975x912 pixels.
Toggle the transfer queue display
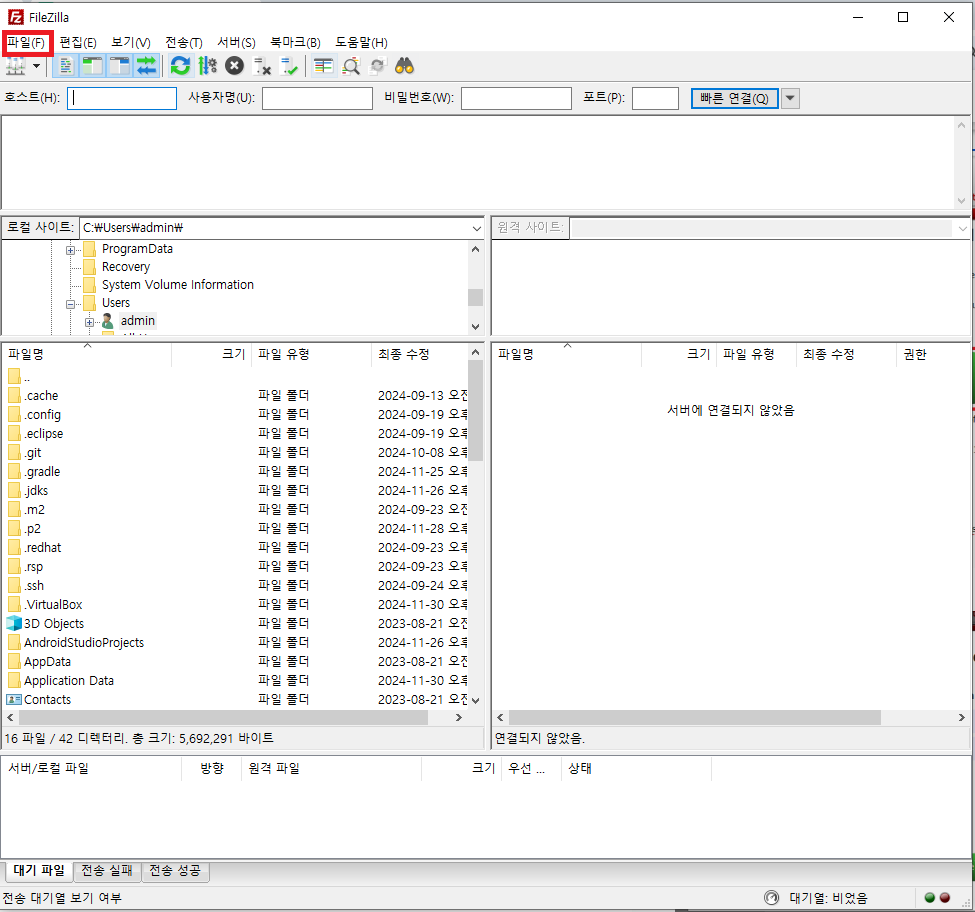coord(147,66)
